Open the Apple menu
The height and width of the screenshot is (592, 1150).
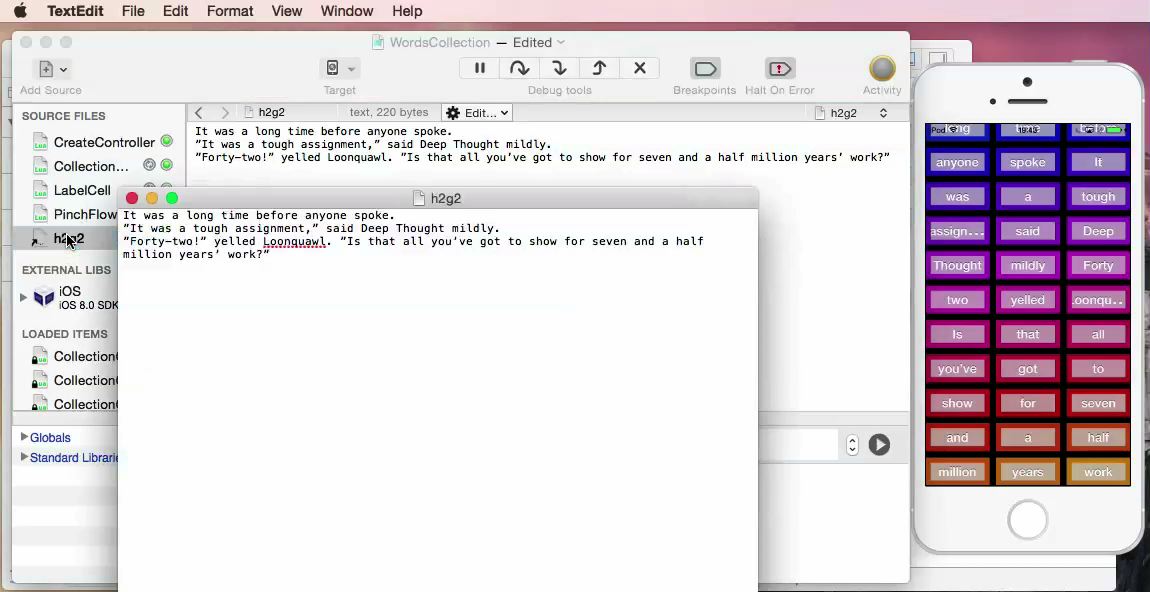(x=21, y=11)
